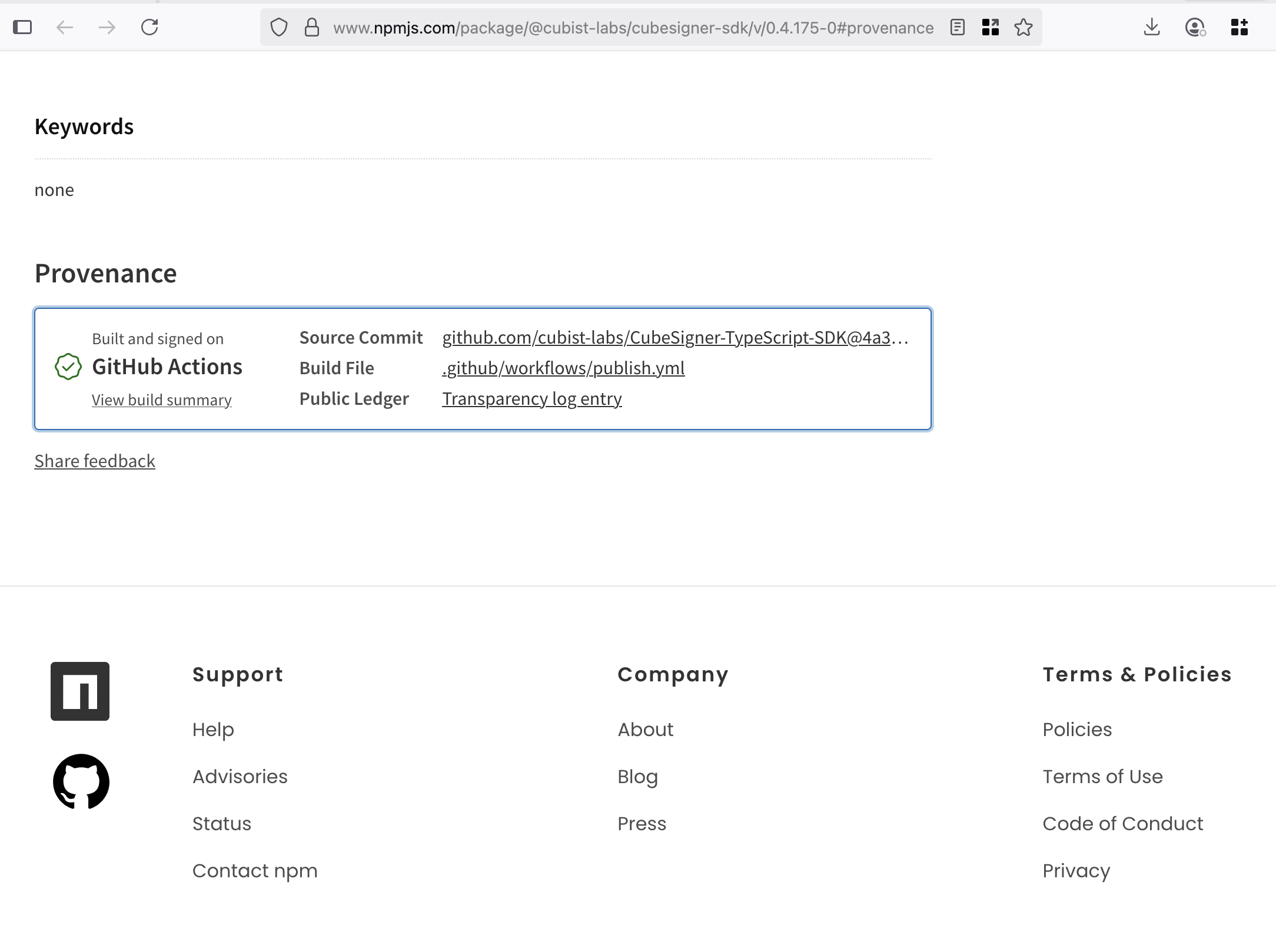Open the QR grid icon in address bar
Image resolution: width=1276 pixels, height=952 pixels.
[991, 27]
